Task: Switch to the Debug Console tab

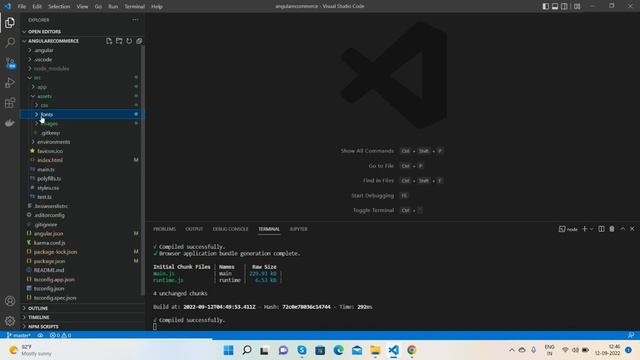Action: click(230, 229)
